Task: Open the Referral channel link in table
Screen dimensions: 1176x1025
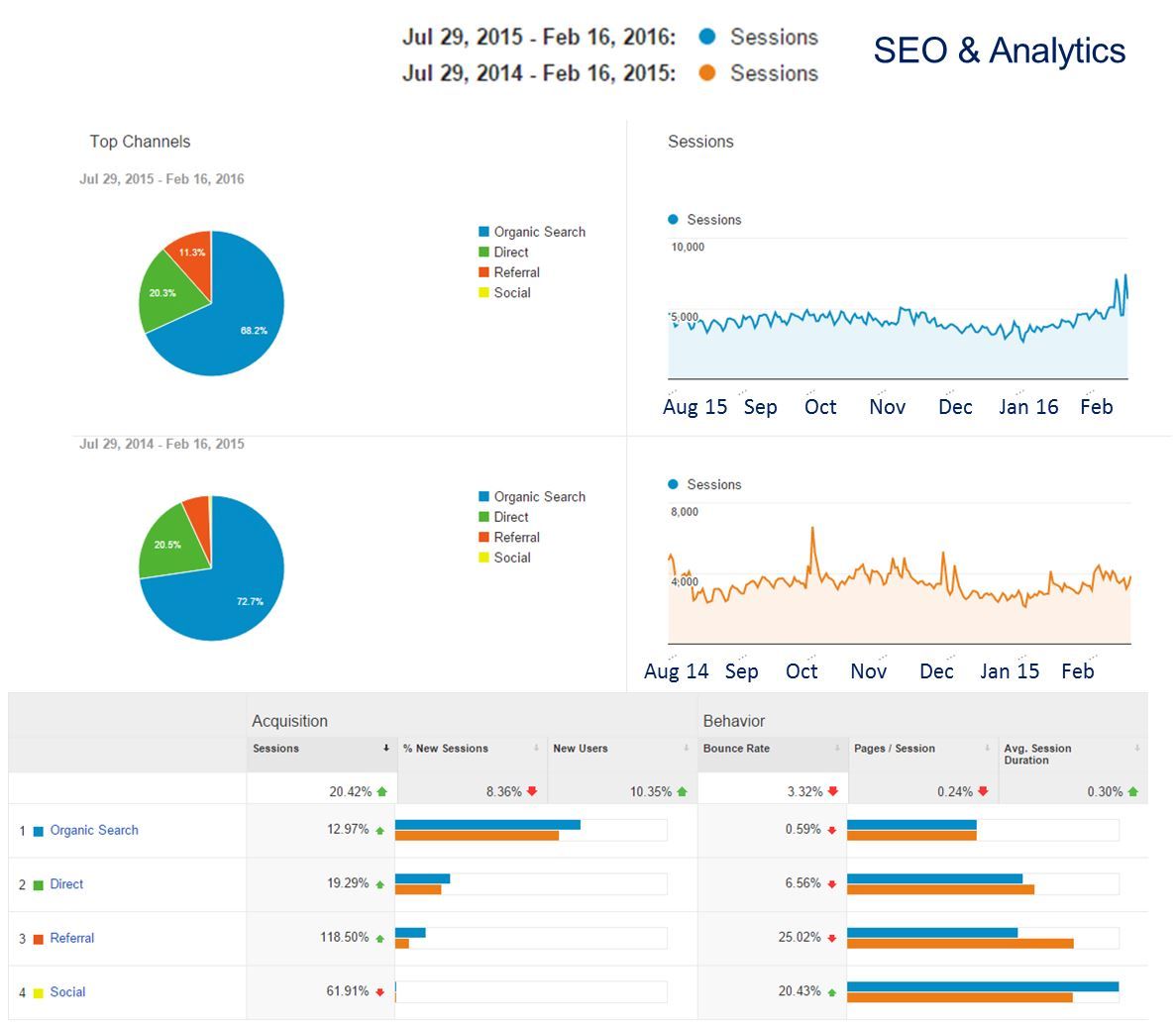Action: coord(72,938)
